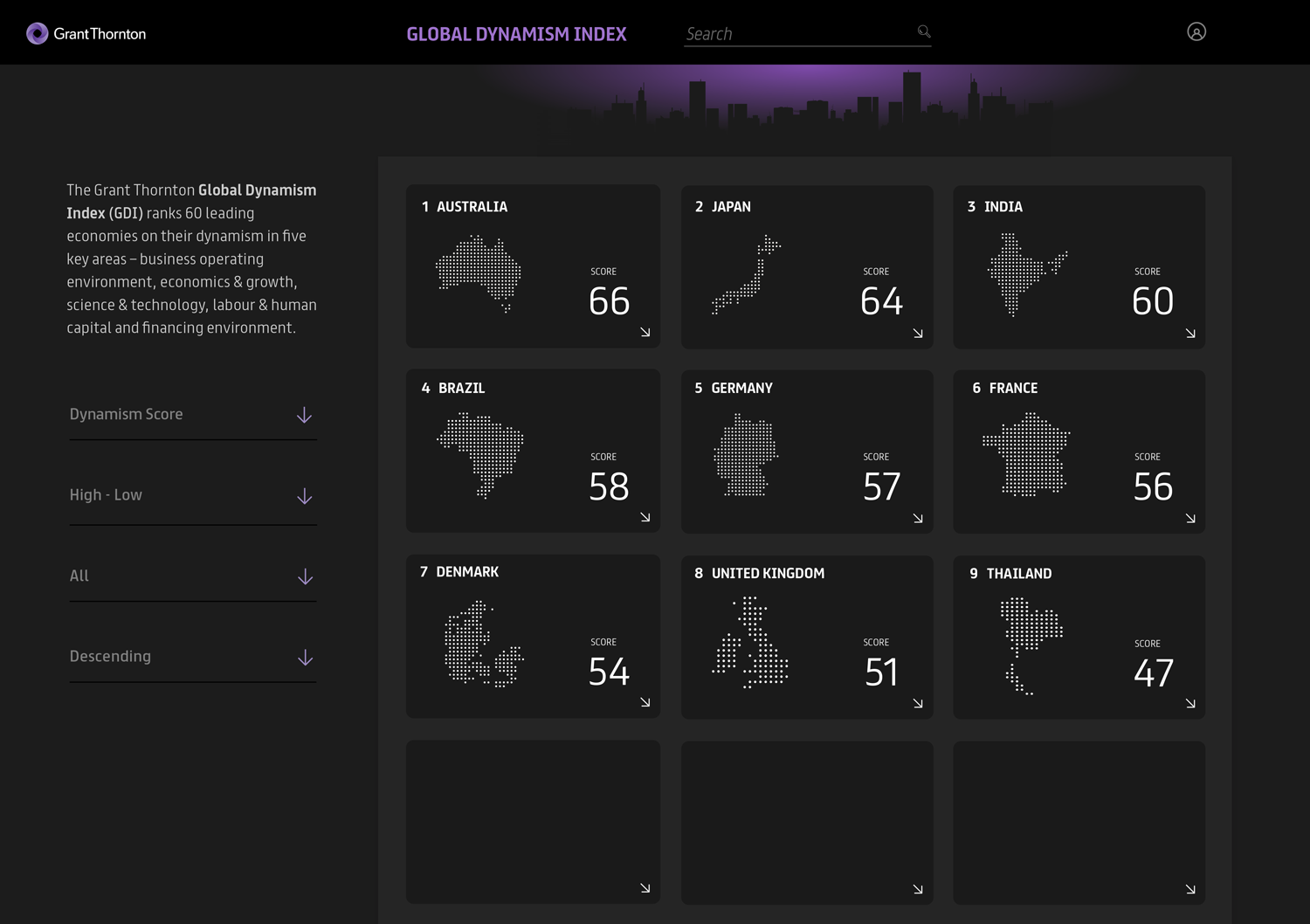The height and width of the screenshot is (924, 1310).
Task: Expand the Australia card details arrow
Action: pos(645,333)
